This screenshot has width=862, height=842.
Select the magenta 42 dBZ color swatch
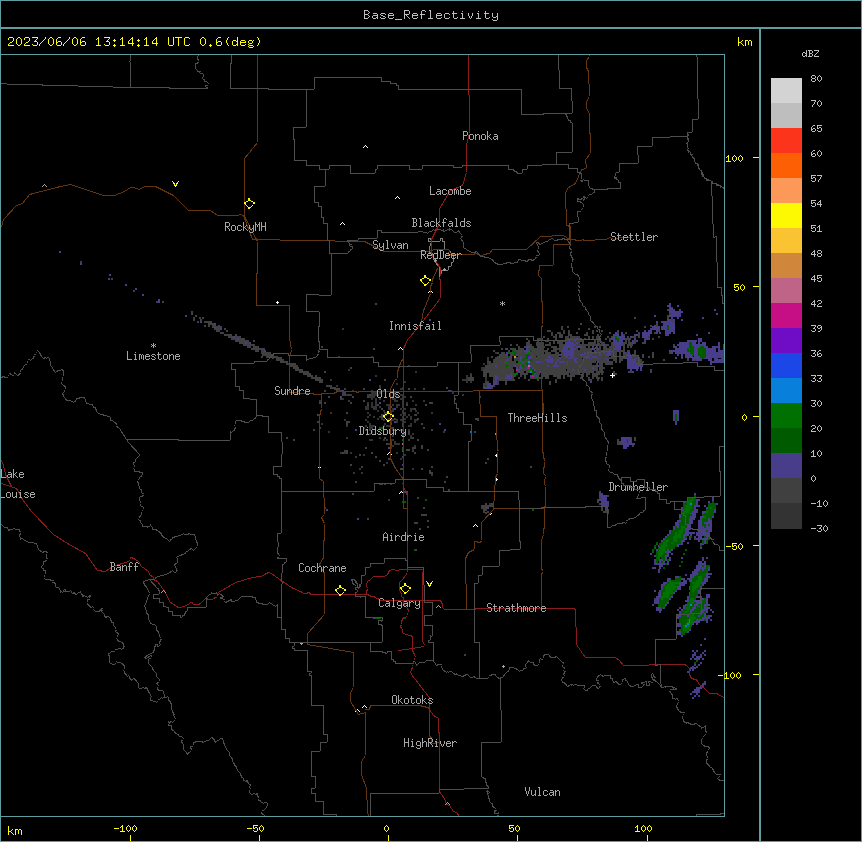786,315
